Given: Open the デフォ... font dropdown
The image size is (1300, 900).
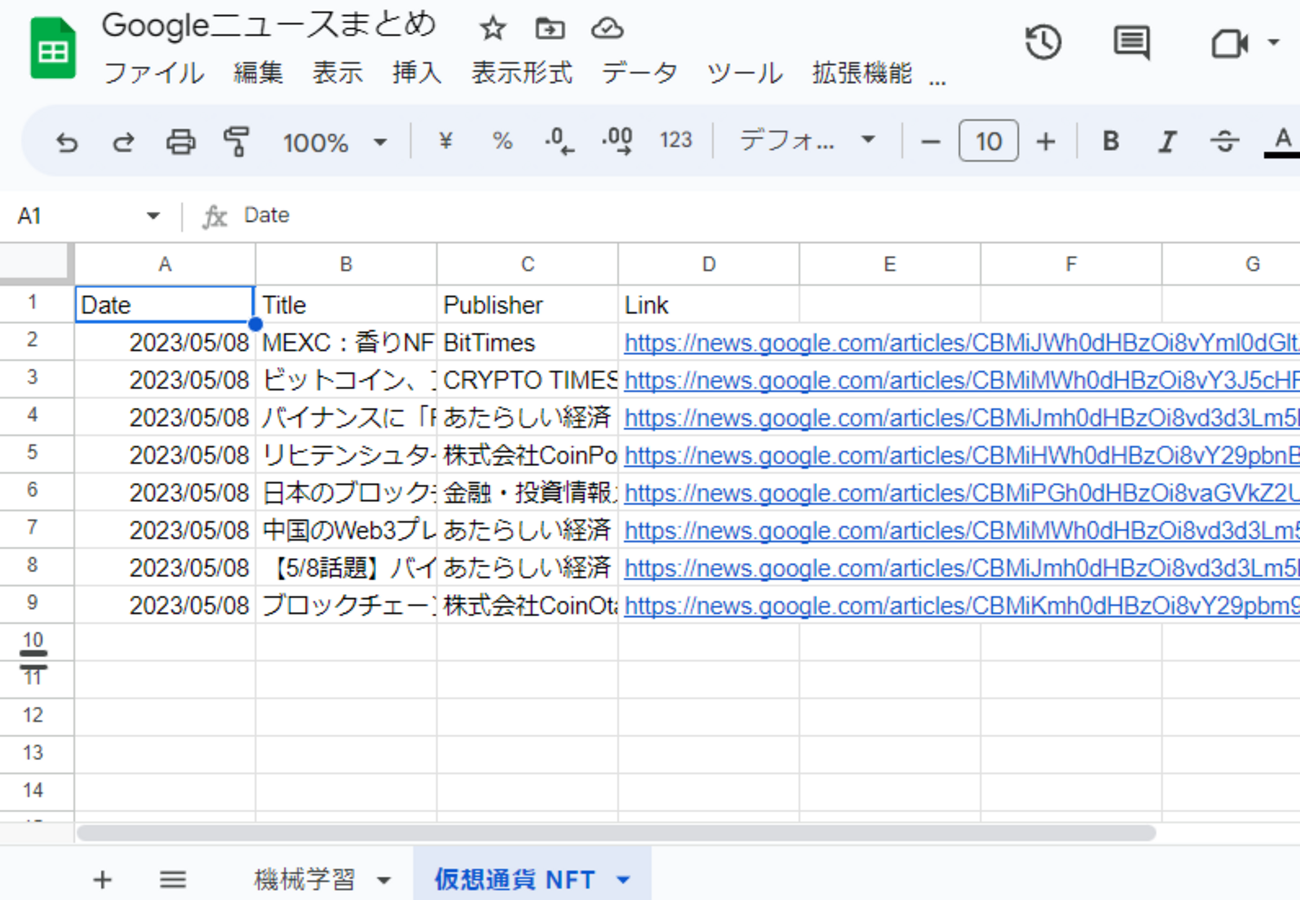Looking at the screenshot, I should click(x=806, y=141).
